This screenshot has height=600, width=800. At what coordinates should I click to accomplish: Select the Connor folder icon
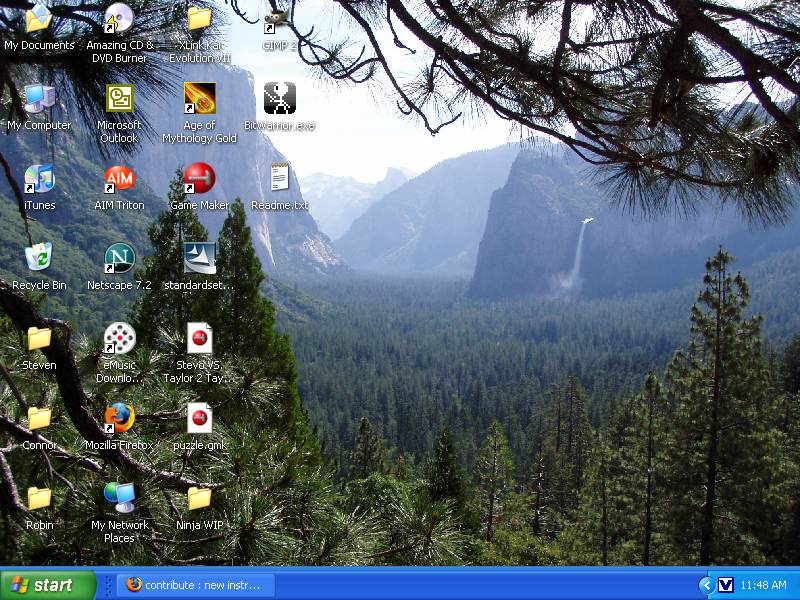[x=39, y=418]
